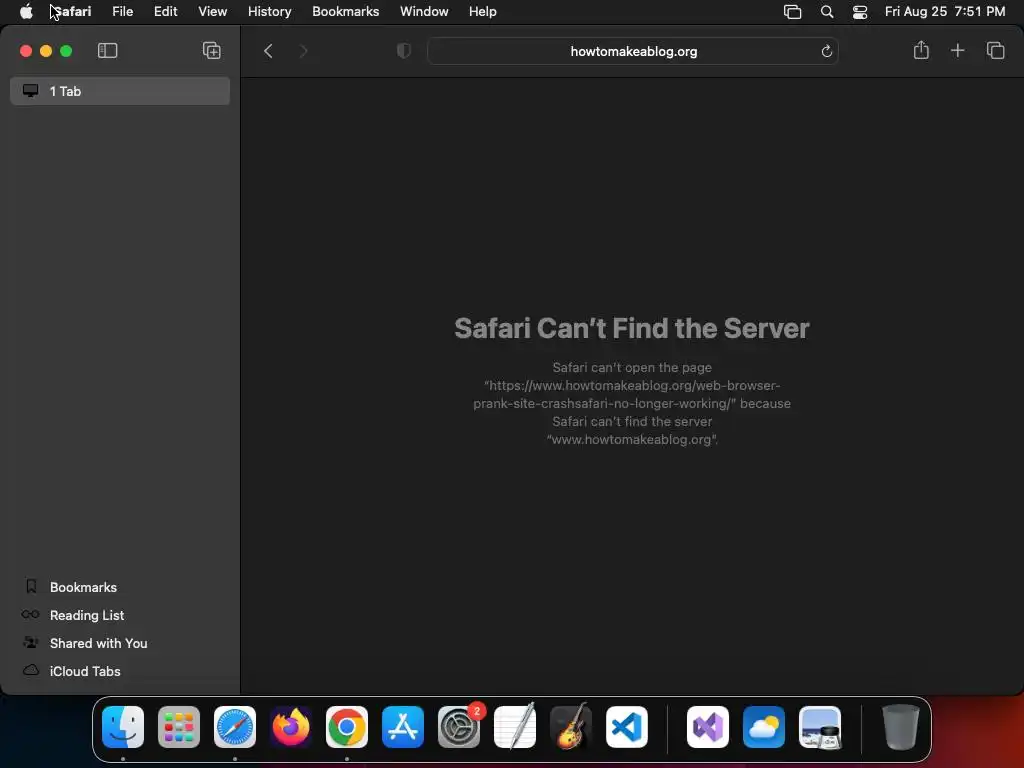Click Safari icon in the Dock
This screenshot has width=1024, height=768.
click(x=235, y=726)
